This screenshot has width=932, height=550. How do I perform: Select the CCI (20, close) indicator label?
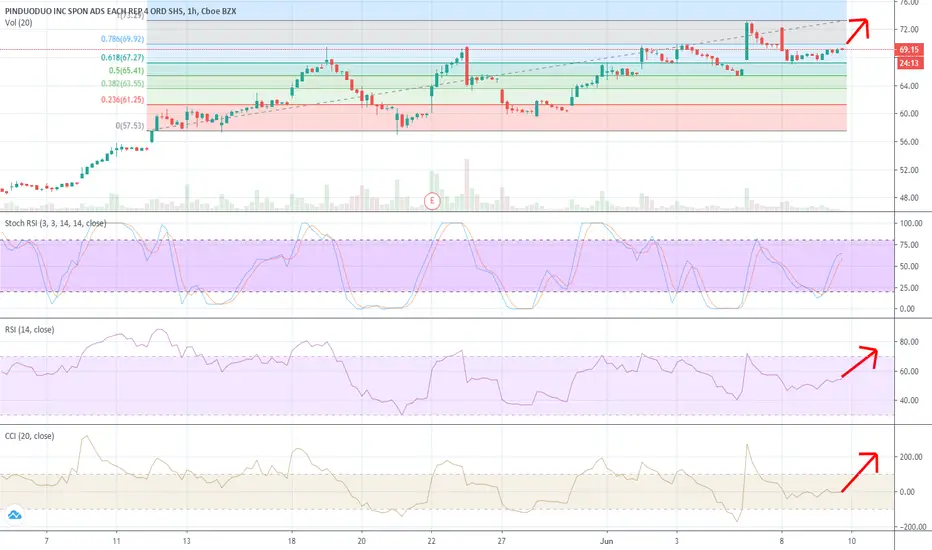click(29, 436)
